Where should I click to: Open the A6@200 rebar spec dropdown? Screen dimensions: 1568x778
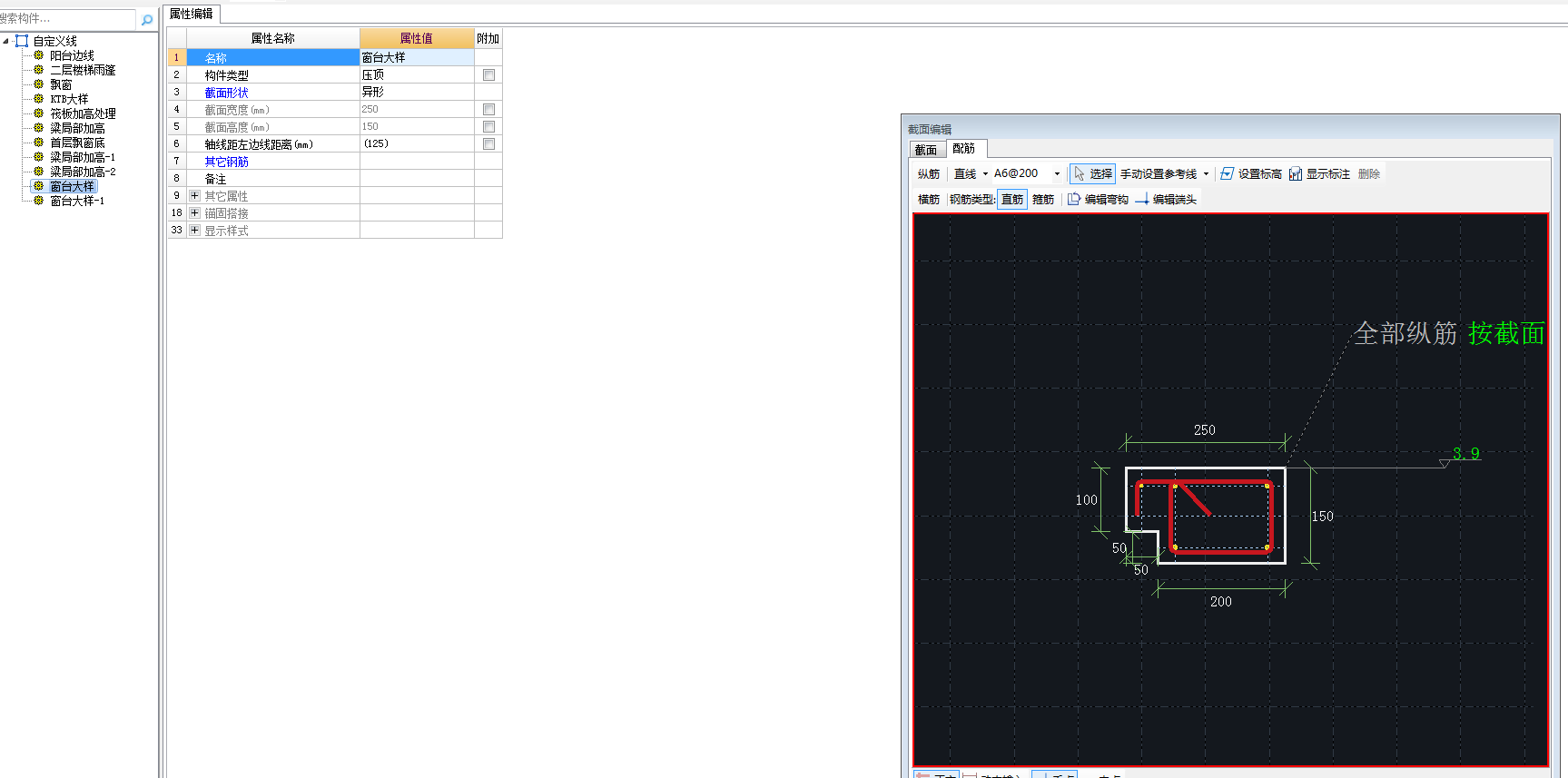(x=1057, y=174)
